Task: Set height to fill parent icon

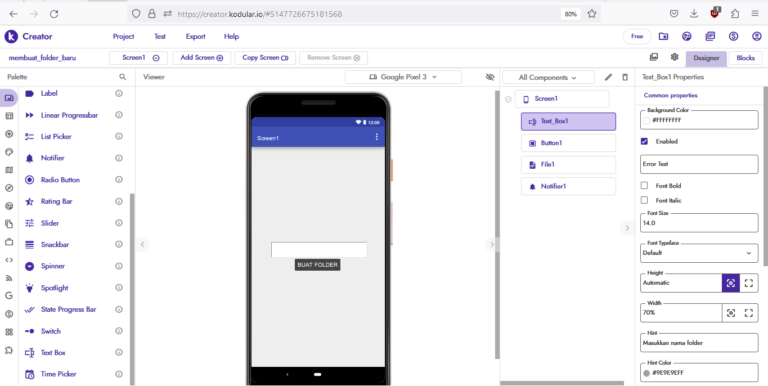Action: [748, 283]
